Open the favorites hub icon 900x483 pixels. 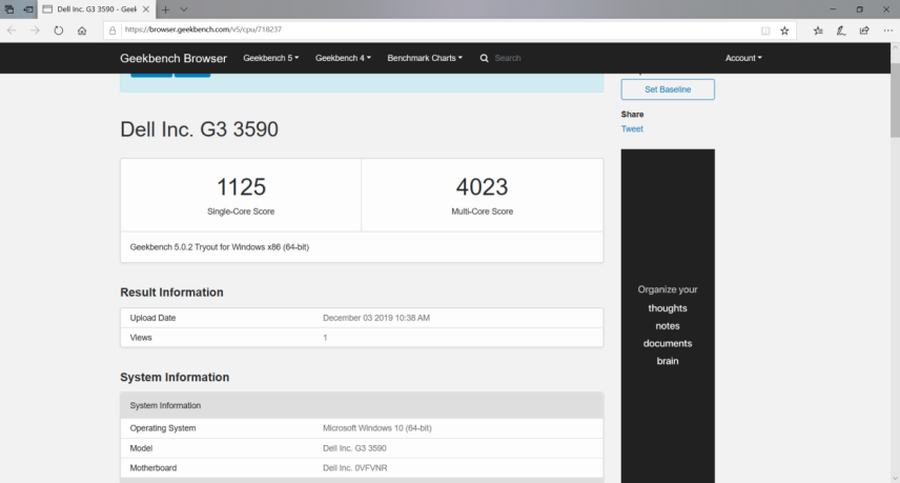(818, 30)
